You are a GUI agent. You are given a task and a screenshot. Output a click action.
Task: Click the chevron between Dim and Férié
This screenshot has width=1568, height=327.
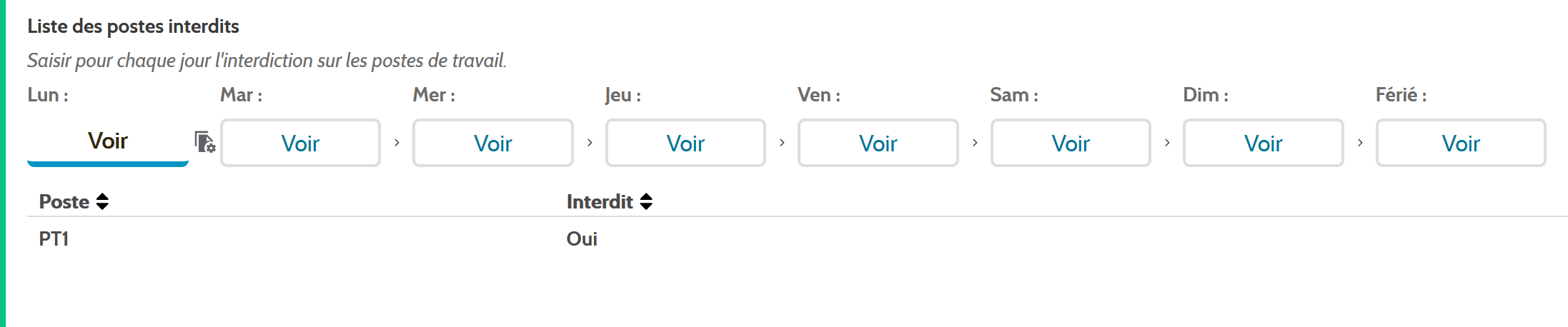(x=1360, y=143)
